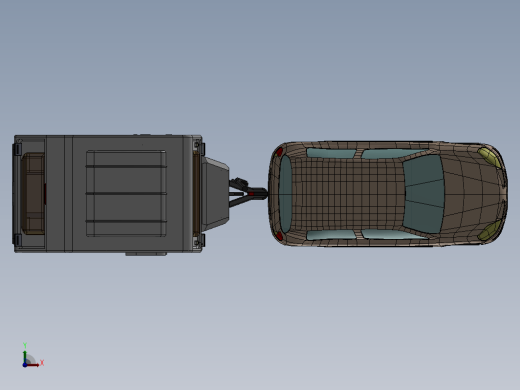The image size is (520, 390).
Task: Pick the lower yellow headlight of the car
Action: click(489, 231)
